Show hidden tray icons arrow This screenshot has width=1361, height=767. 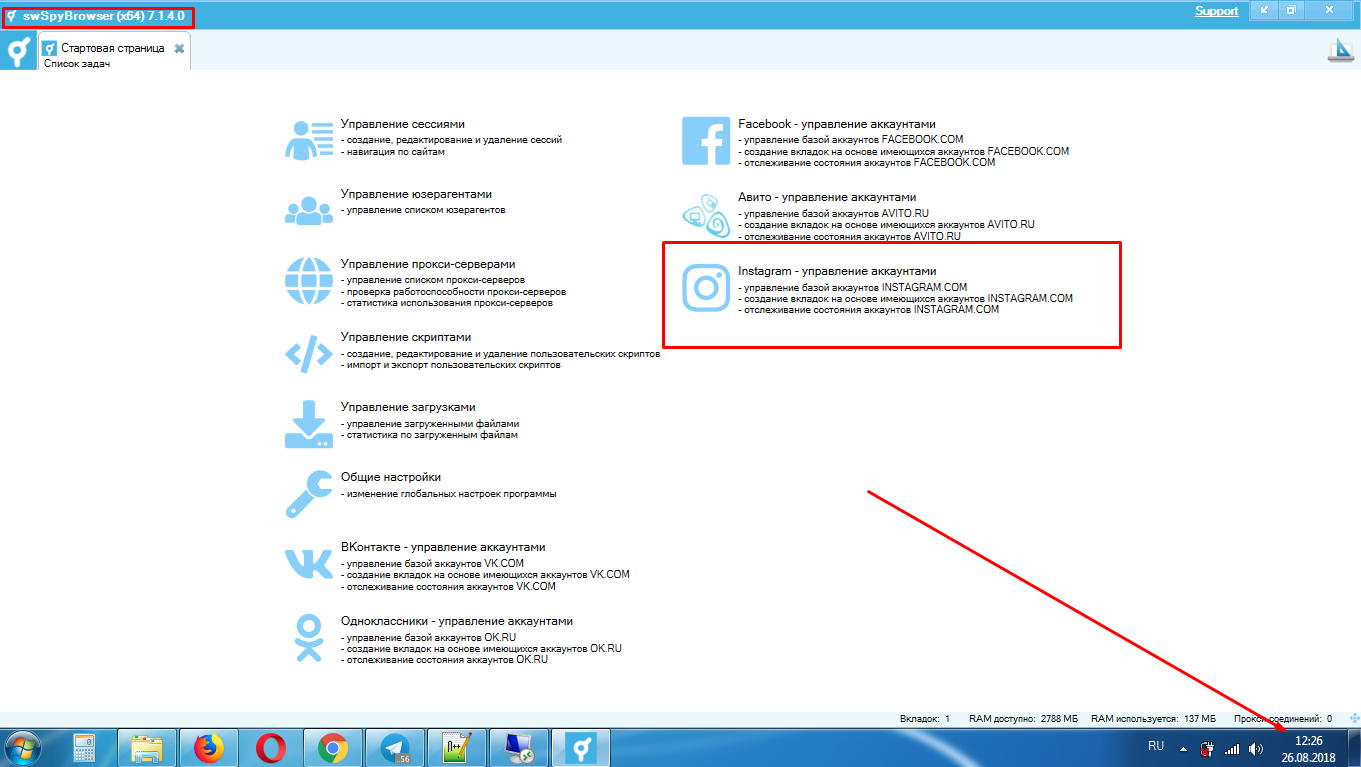tap(1184, 748)
